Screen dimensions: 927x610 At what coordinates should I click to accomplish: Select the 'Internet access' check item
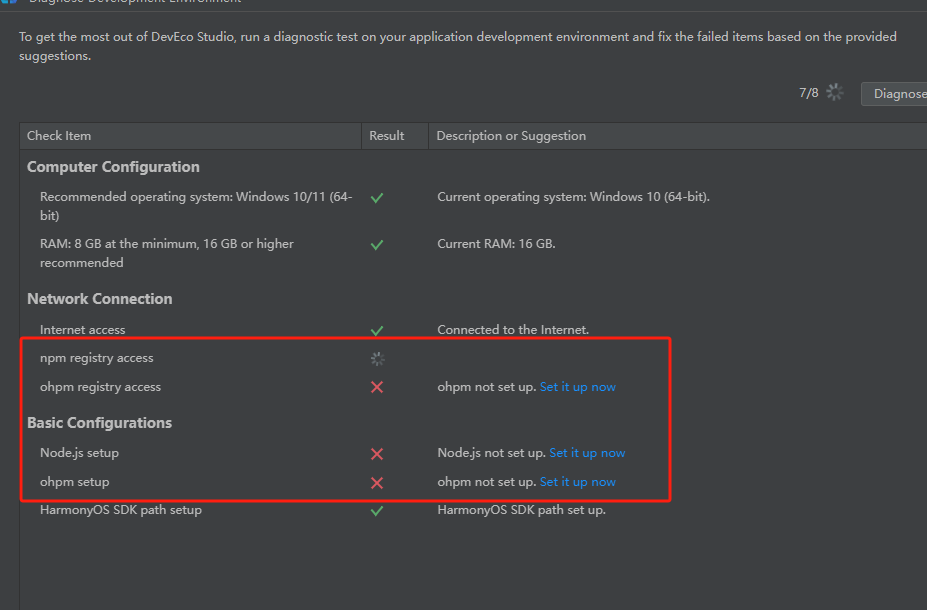pyautogui.click(x=83, y=330)
